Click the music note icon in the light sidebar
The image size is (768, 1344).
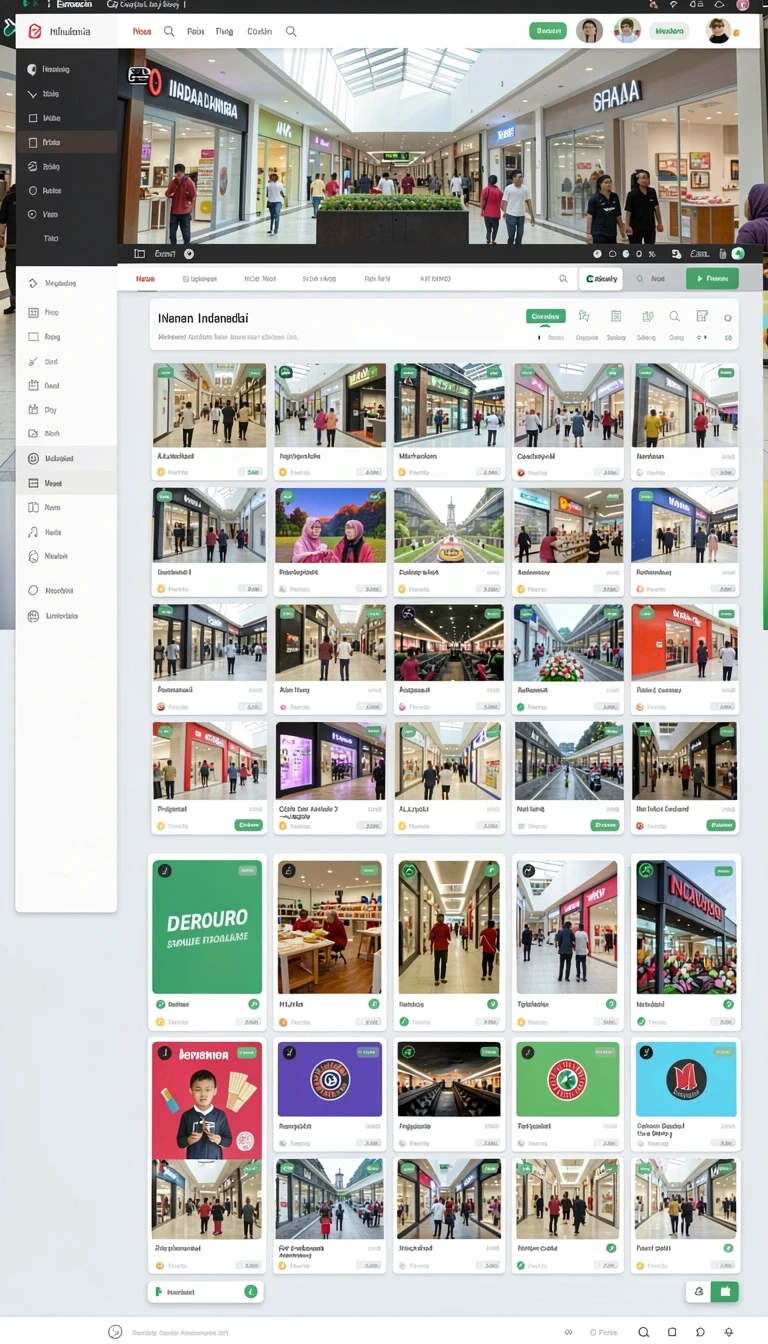33,532
